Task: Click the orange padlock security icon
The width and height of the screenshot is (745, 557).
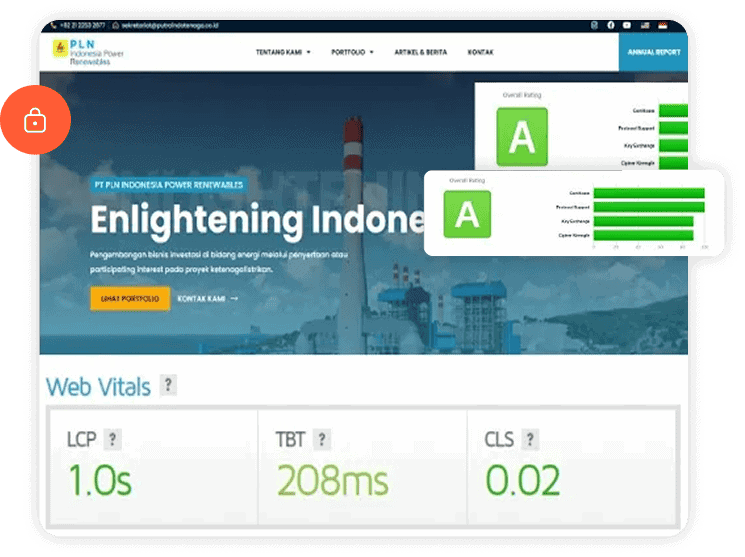Action: point(35,121)
